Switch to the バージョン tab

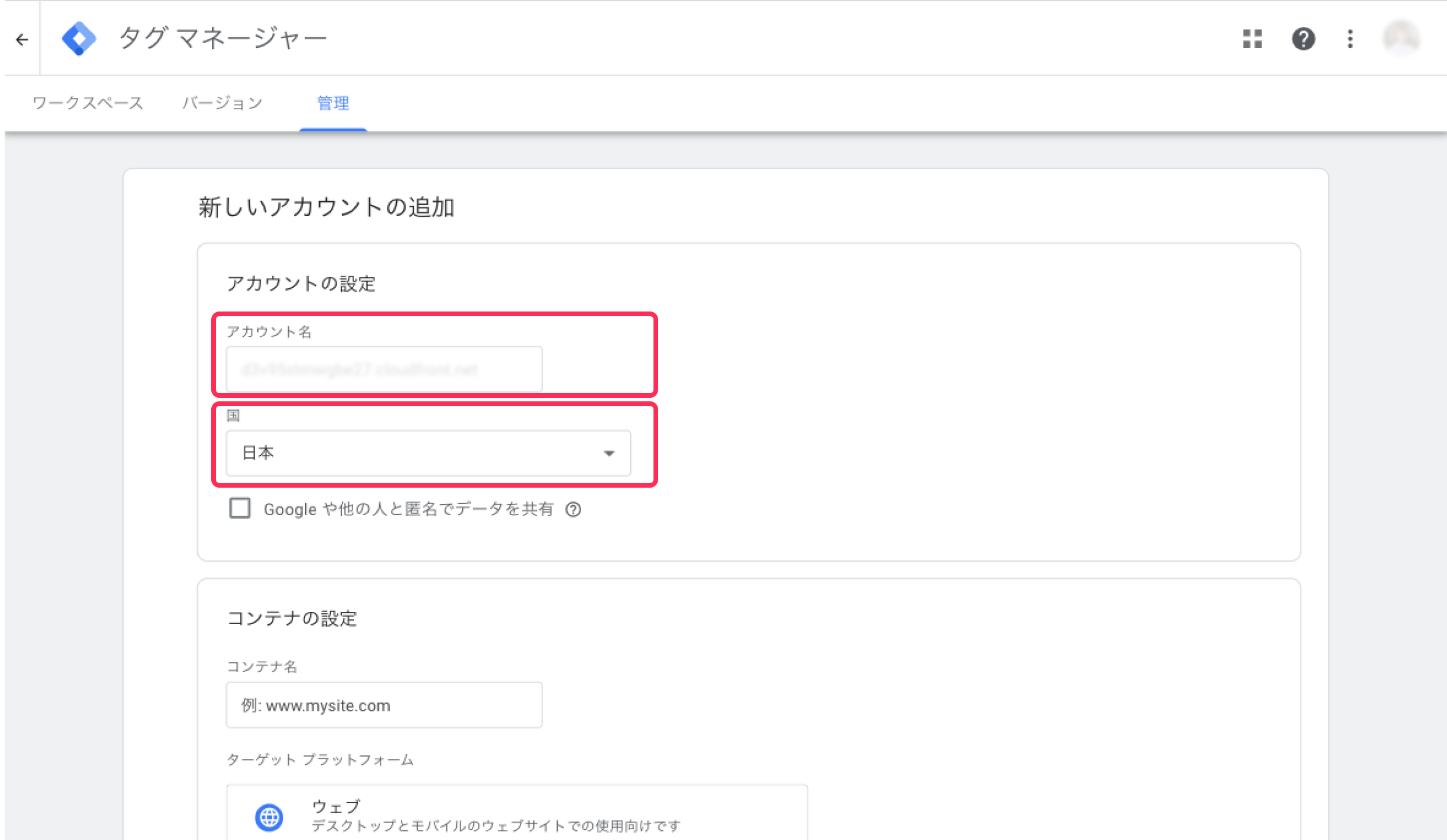pyautogui.click(x=222, y=103)
